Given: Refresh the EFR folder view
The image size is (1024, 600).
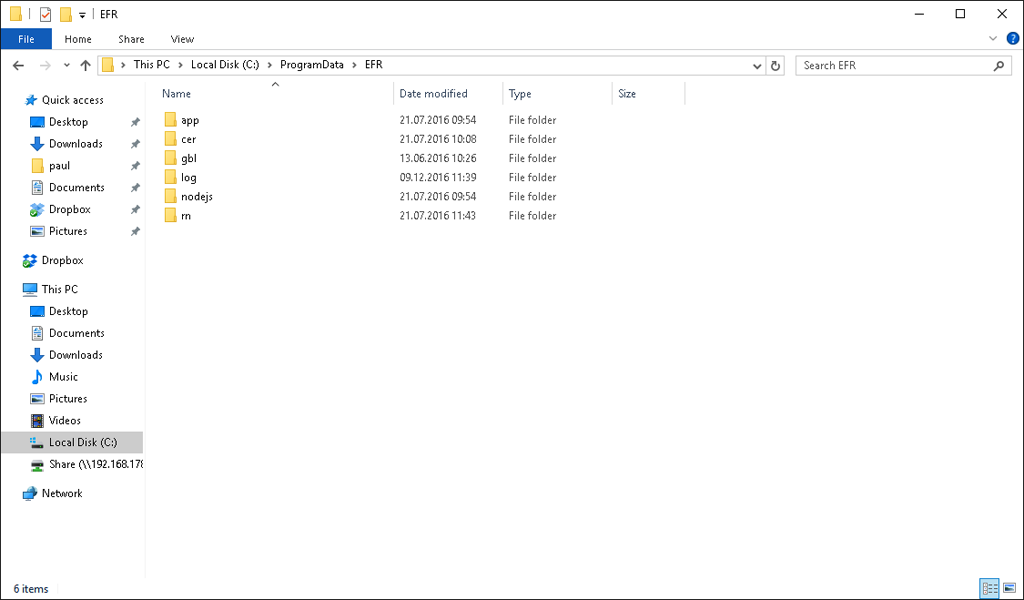Looking at the screenshot, I should 776,65.
